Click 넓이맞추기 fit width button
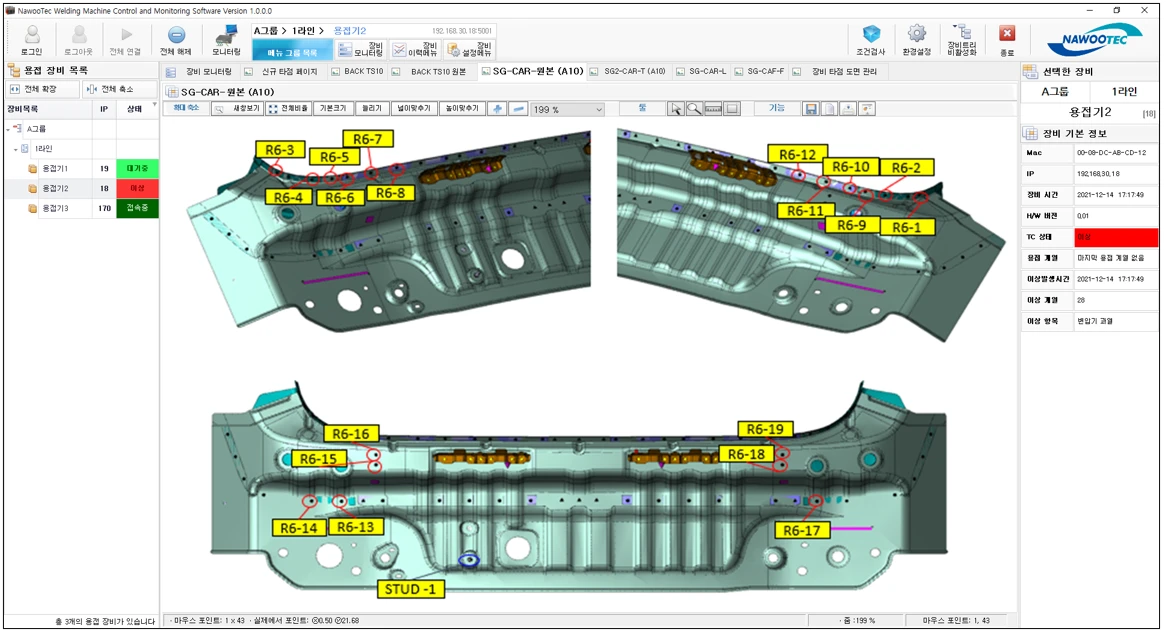This screenshot has height=630, width=1166. 414,109
